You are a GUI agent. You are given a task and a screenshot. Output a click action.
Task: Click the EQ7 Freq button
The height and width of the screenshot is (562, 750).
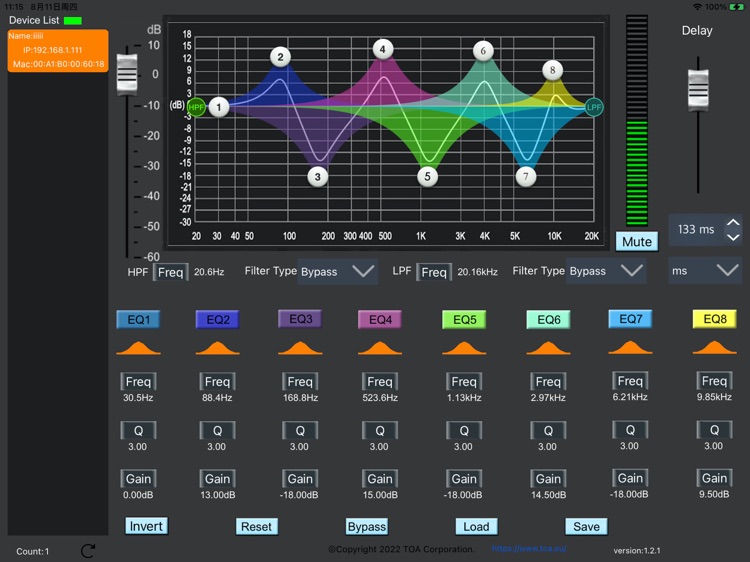click(x=630, y=381)
